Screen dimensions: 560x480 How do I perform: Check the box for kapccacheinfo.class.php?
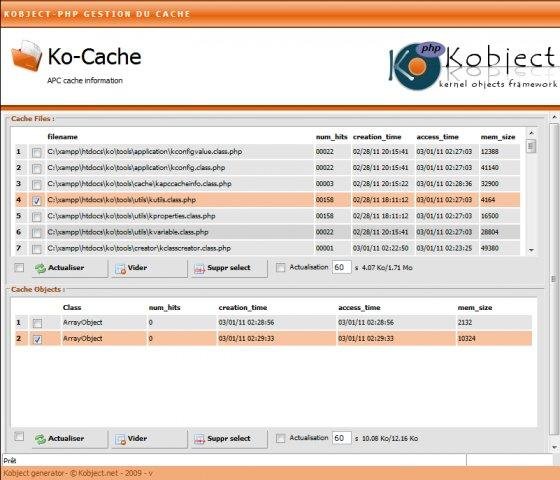36,185
